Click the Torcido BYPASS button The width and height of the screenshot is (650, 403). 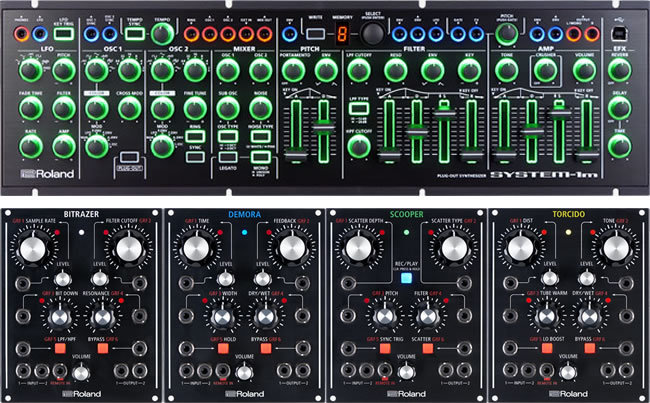[590, 348]
